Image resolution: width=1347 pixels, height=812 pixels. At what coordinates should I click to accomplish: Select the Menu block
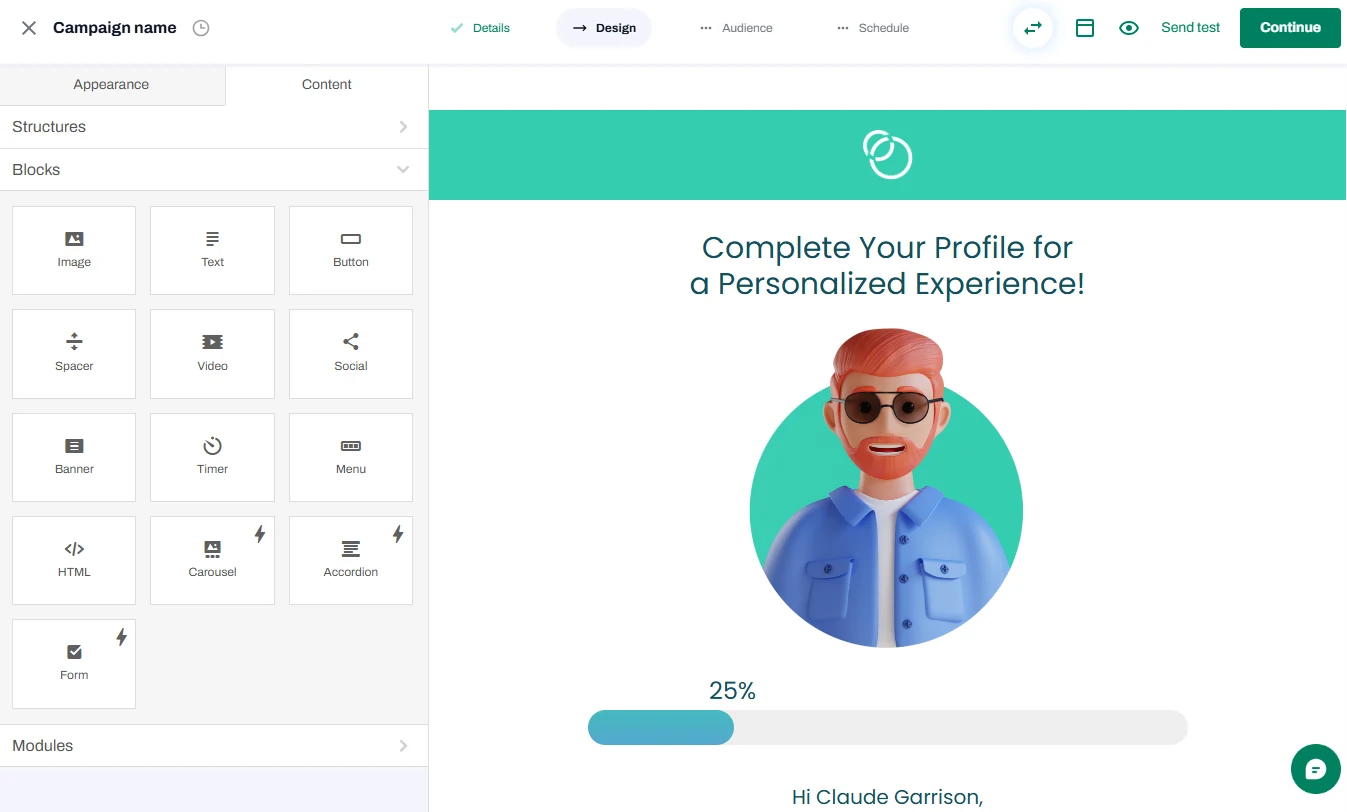click(x=351, y=457)
